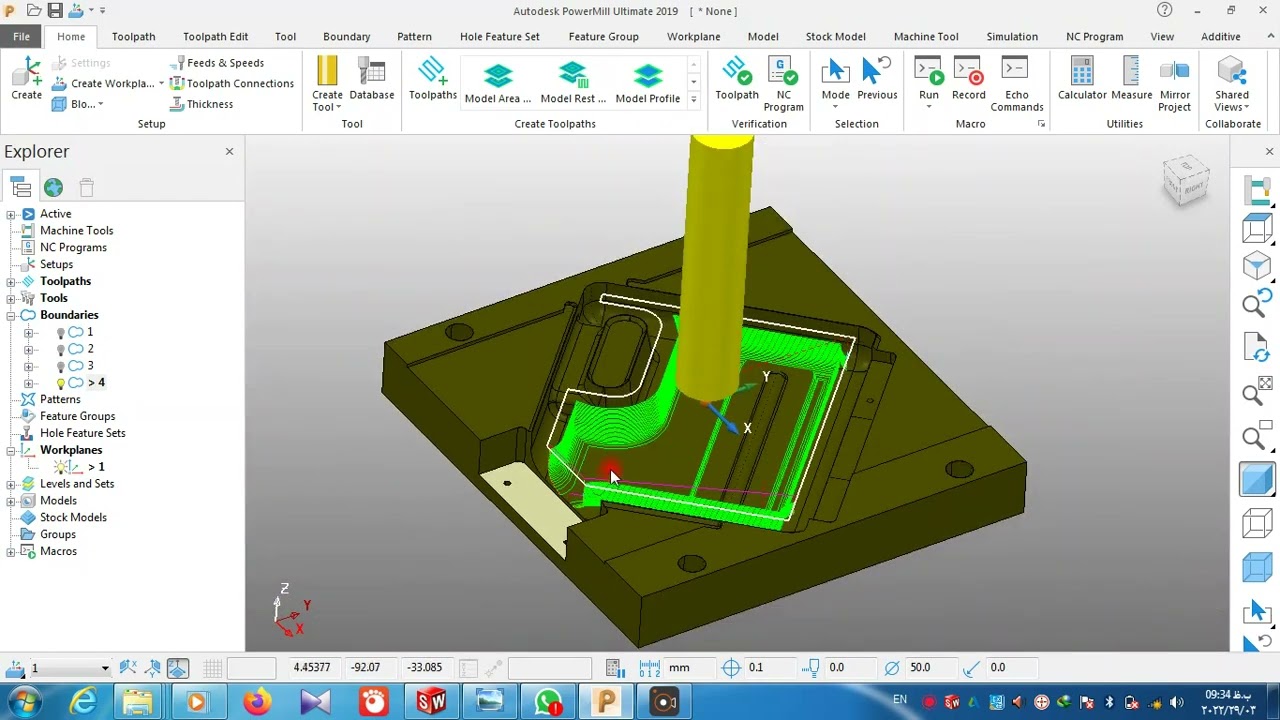
Task: Click the shaded view icon in right toolbar
Action: [1257, 481]
